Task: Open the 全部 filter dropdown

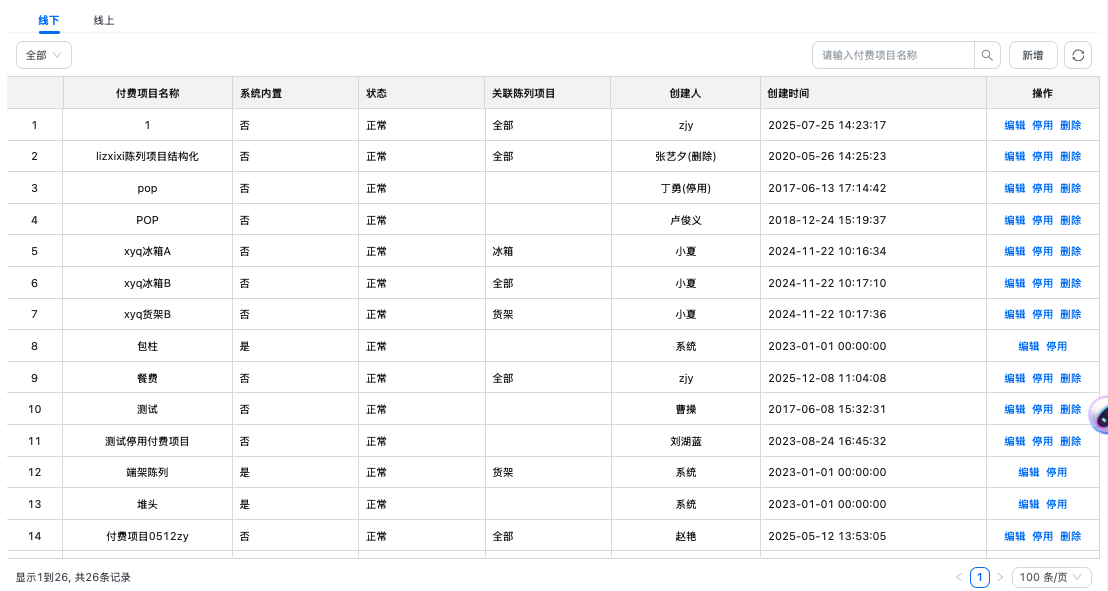Action: 44,56
